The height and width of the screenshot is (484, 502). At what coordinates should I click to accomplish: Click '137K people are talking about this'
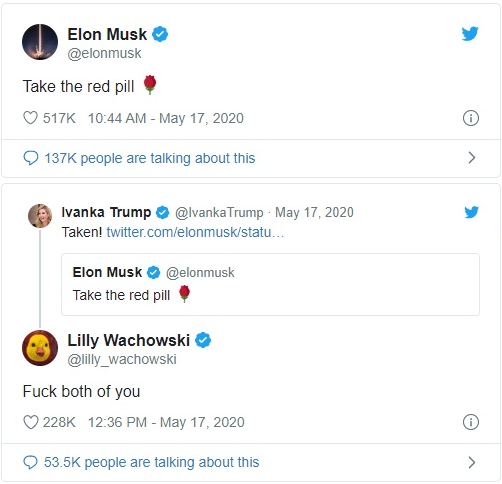[150, 158]
